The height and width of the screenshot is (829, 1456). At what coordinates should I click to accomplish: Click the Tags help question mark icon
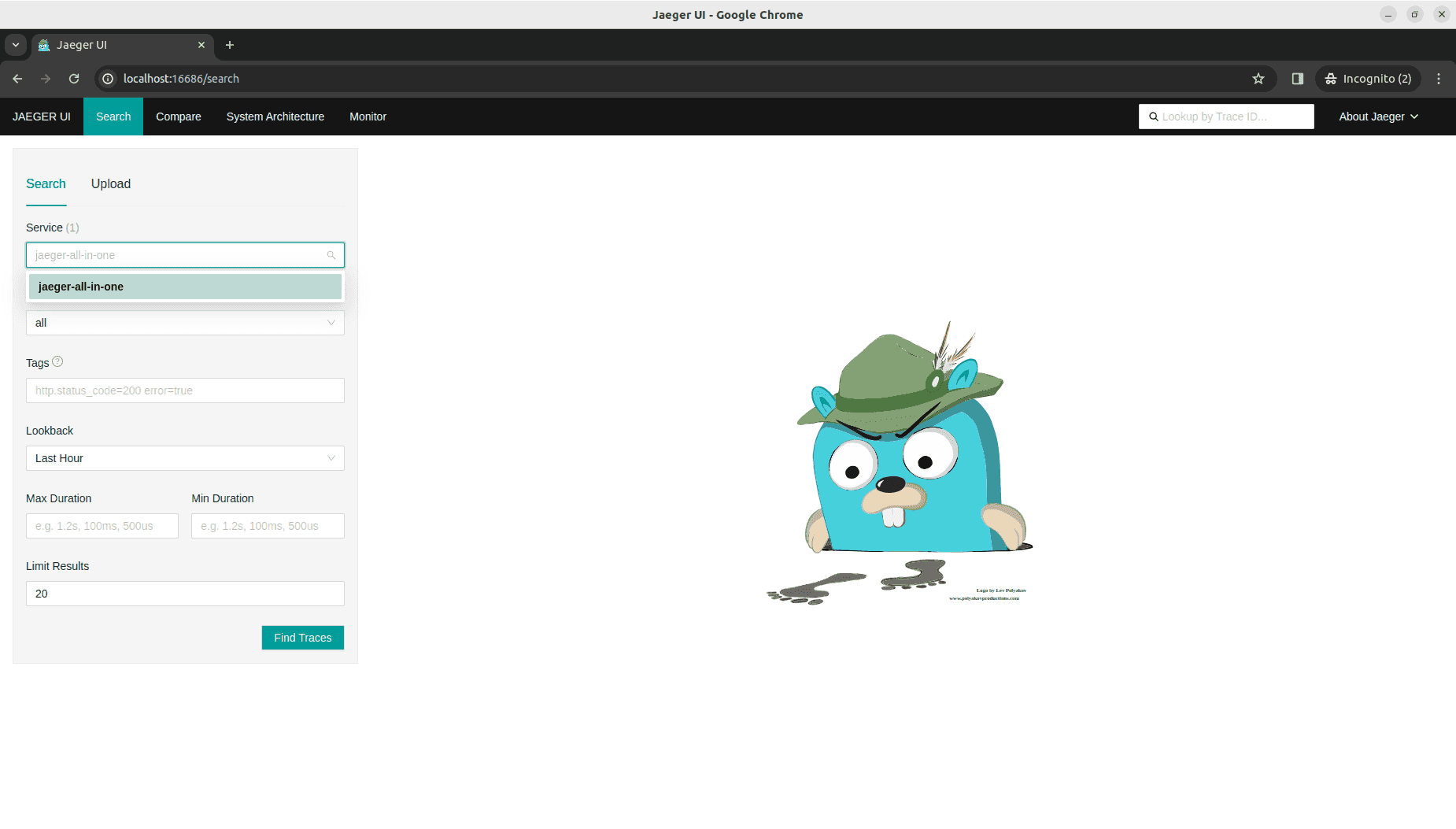(x=57, y=362)
